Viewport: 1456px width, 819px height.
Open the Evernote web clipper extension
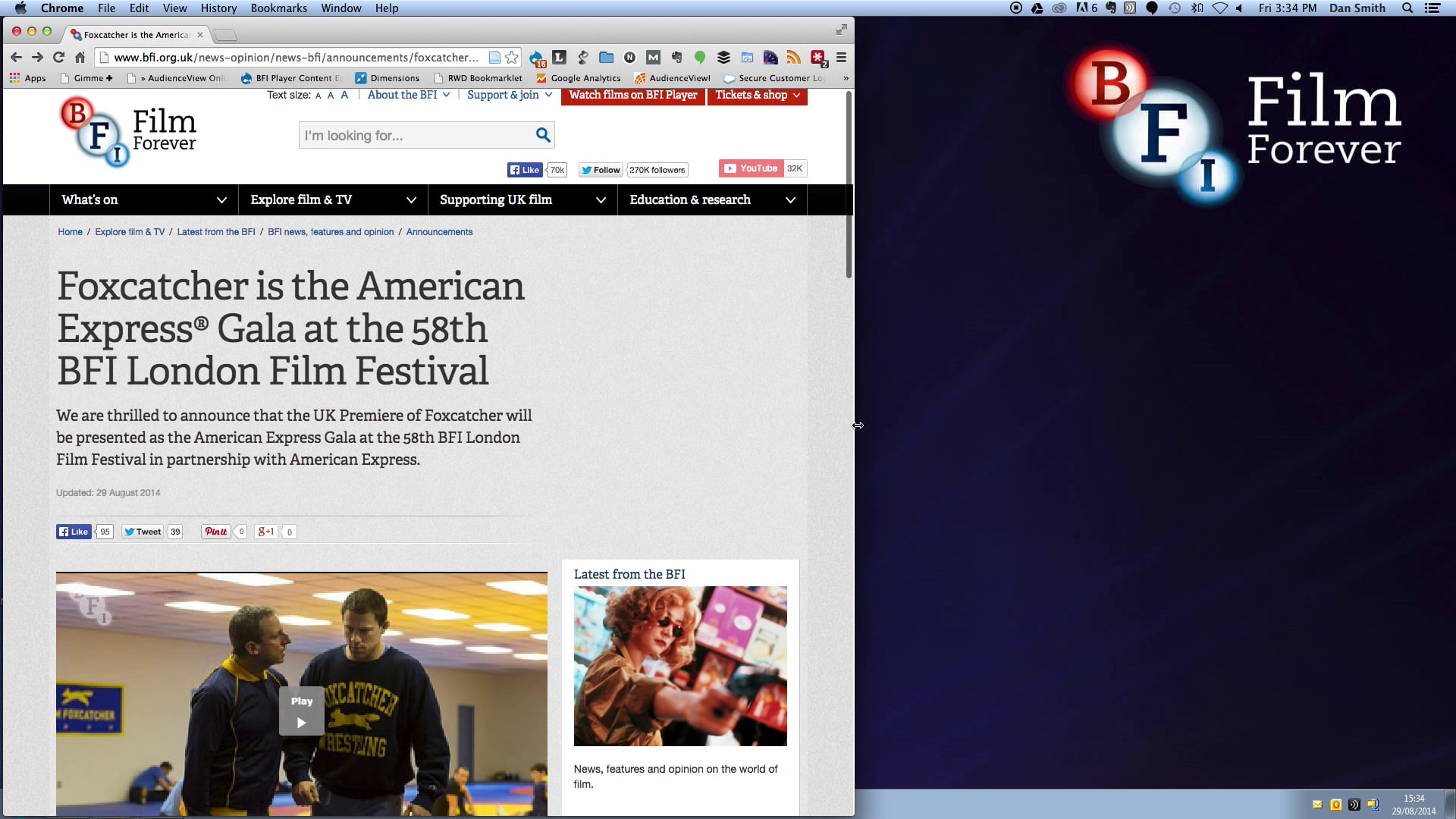[x=676, y=58]
